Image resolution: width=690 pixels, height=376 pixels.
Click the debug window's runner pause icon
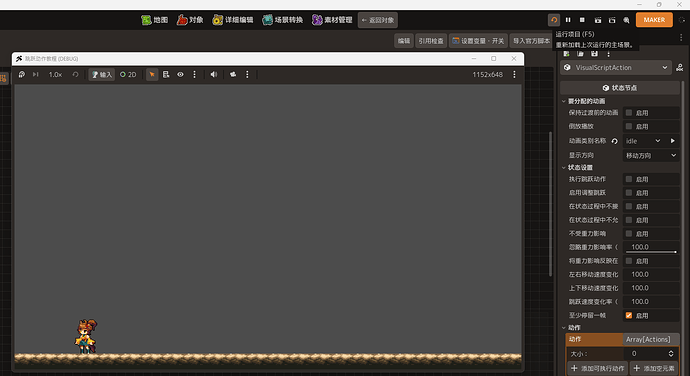coord(22,74)
